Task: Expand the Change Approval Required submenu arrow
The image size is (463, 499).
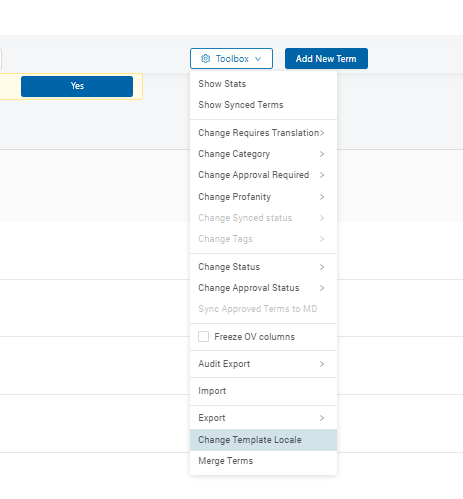Action: [322, 175]
